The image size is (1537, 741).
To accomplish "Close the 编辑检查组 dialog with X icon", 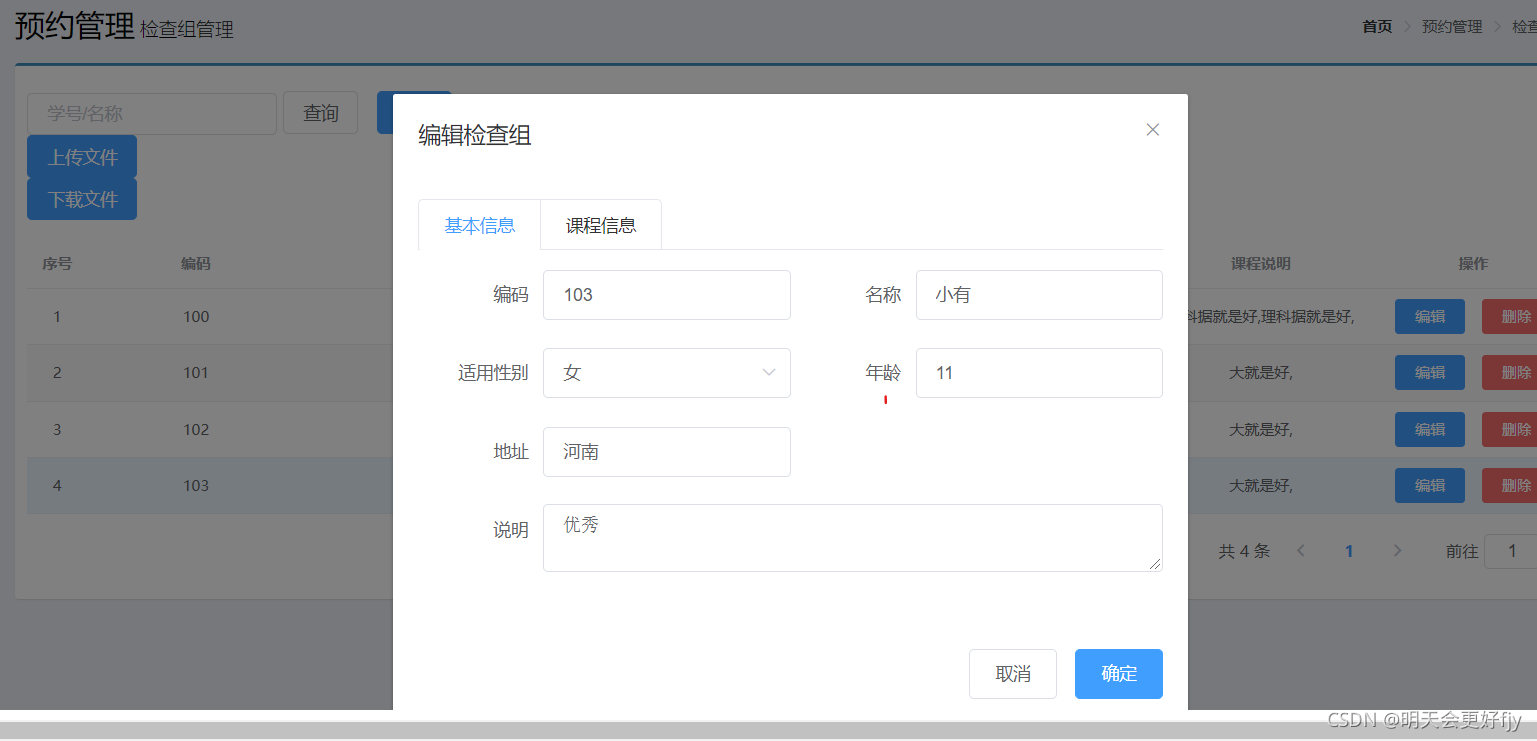I will click(1153, 130).
